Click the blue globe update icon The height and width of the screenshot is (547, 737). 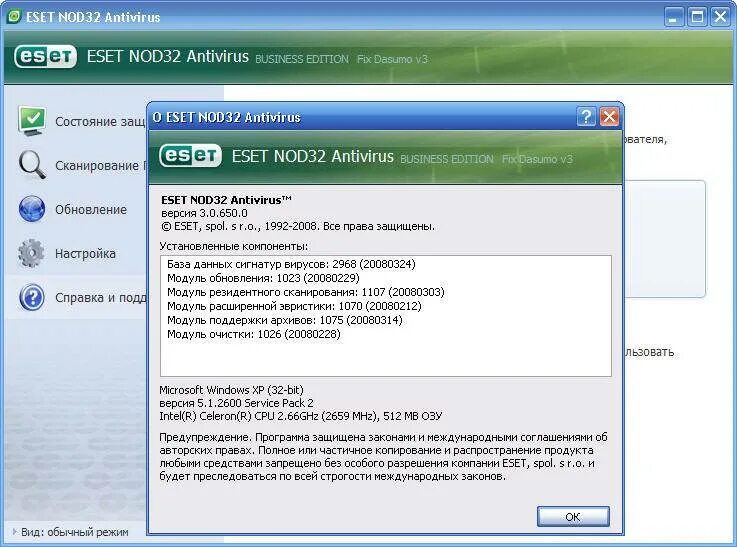coord(32,209)
